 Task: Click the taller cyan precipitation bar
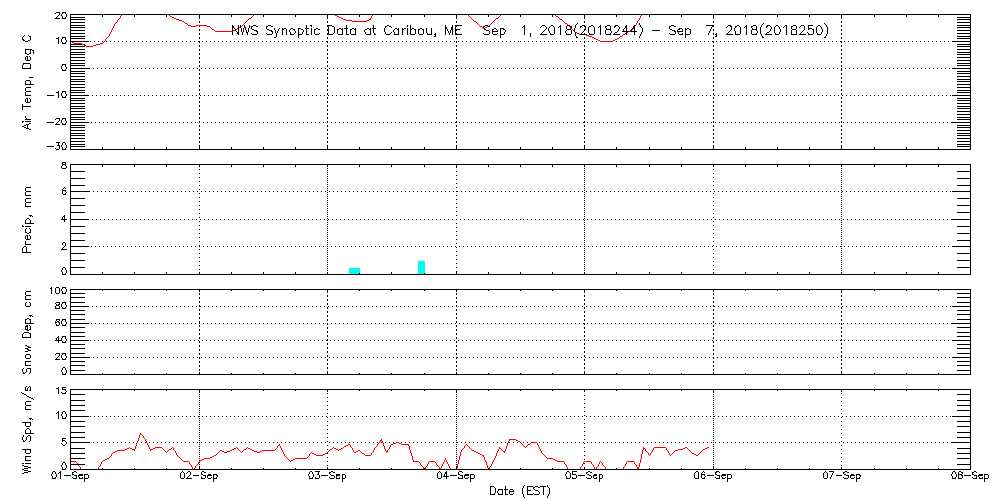tap(422, 267)
